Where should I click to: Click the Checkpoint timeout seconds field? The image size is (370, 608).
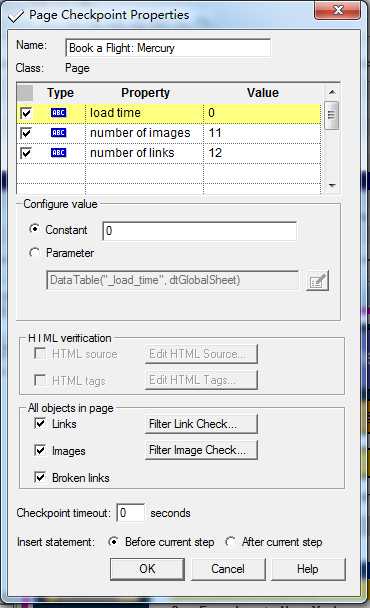coord(131,513)
